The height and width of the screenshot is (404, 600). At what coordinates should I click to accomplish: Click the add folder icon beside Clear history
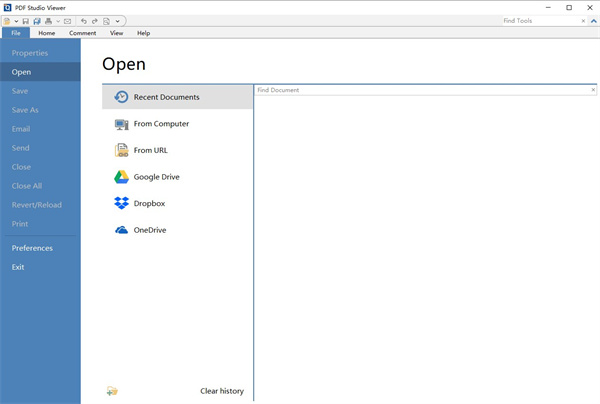[x=112, y=391]
